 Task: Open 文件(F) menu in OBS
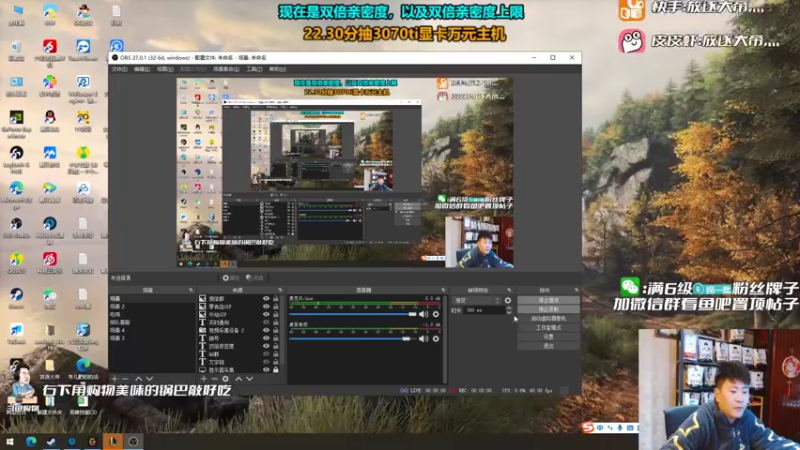coord(119,69)
